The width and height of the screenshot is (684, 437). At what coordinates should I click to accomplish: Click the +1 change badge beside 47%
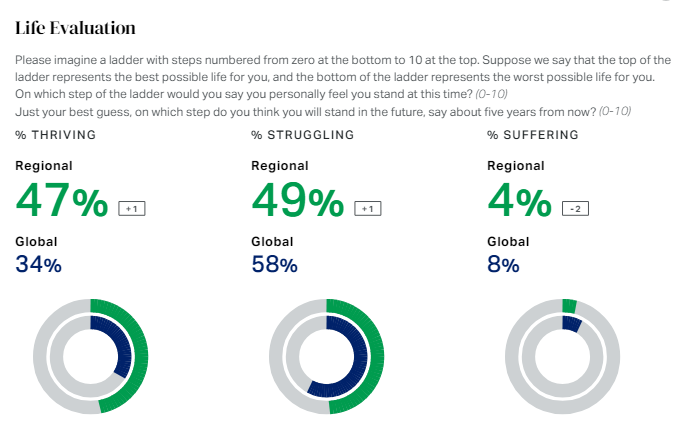(x=131, y=208)
